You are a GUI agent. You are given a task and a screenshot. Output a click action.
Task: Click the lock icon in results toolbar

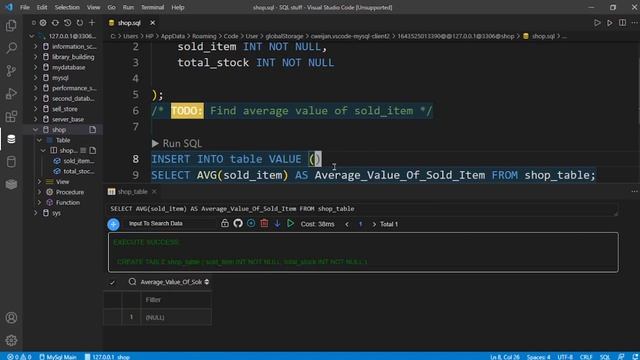click(x=224, y=223)
